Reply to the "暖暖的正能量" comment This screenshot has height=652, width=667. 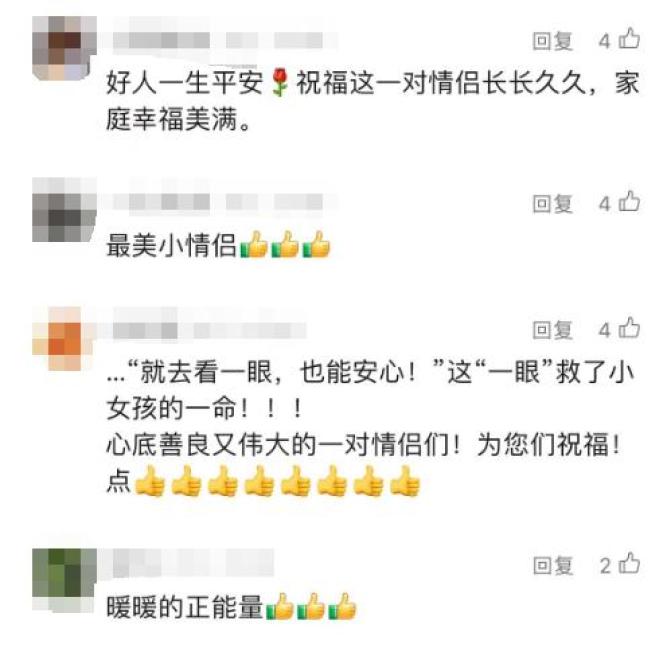[x=553, y=566]
